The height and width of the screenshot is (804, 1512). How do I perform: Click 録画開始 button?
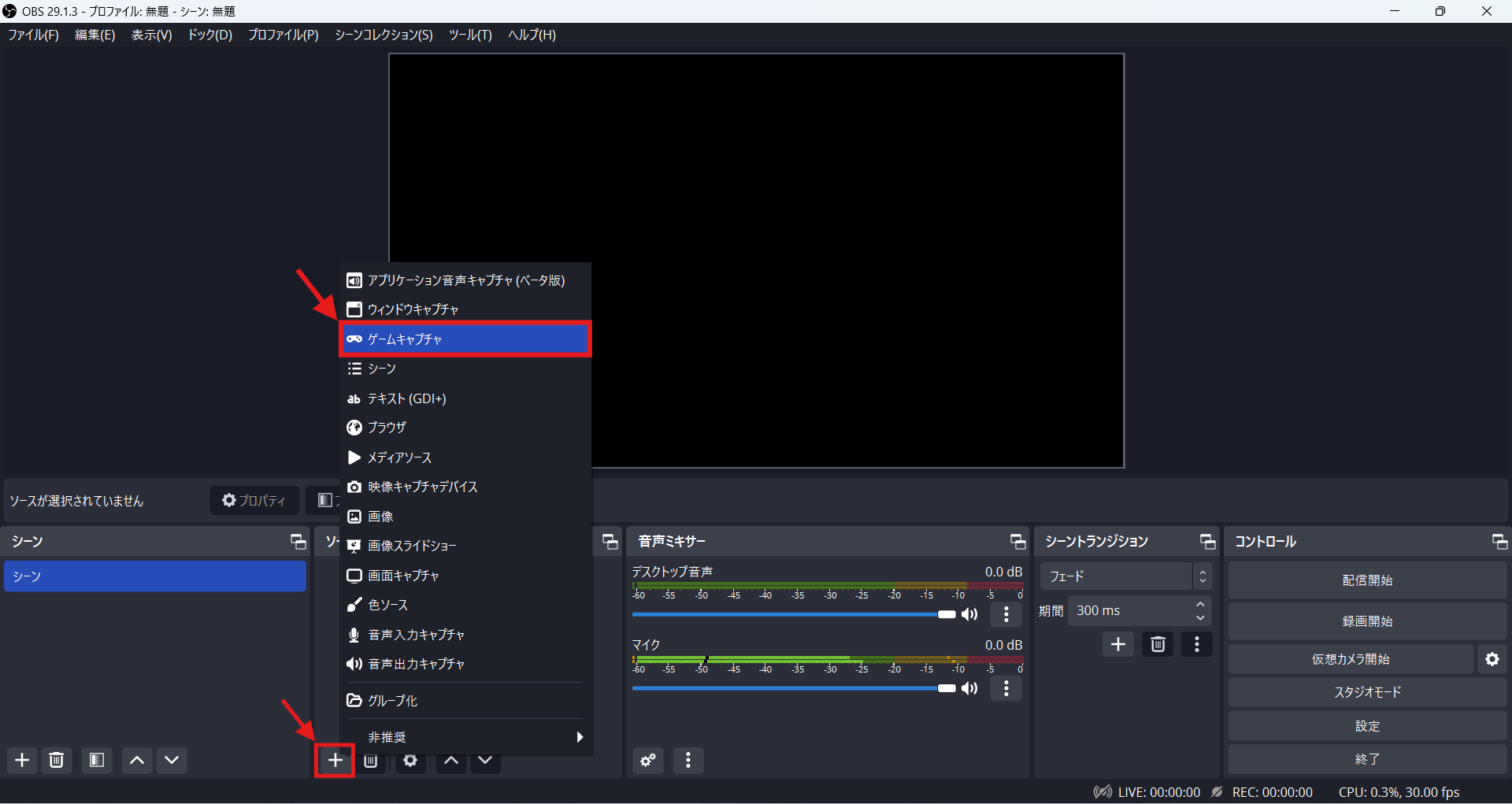click(x=1367, y=621)
